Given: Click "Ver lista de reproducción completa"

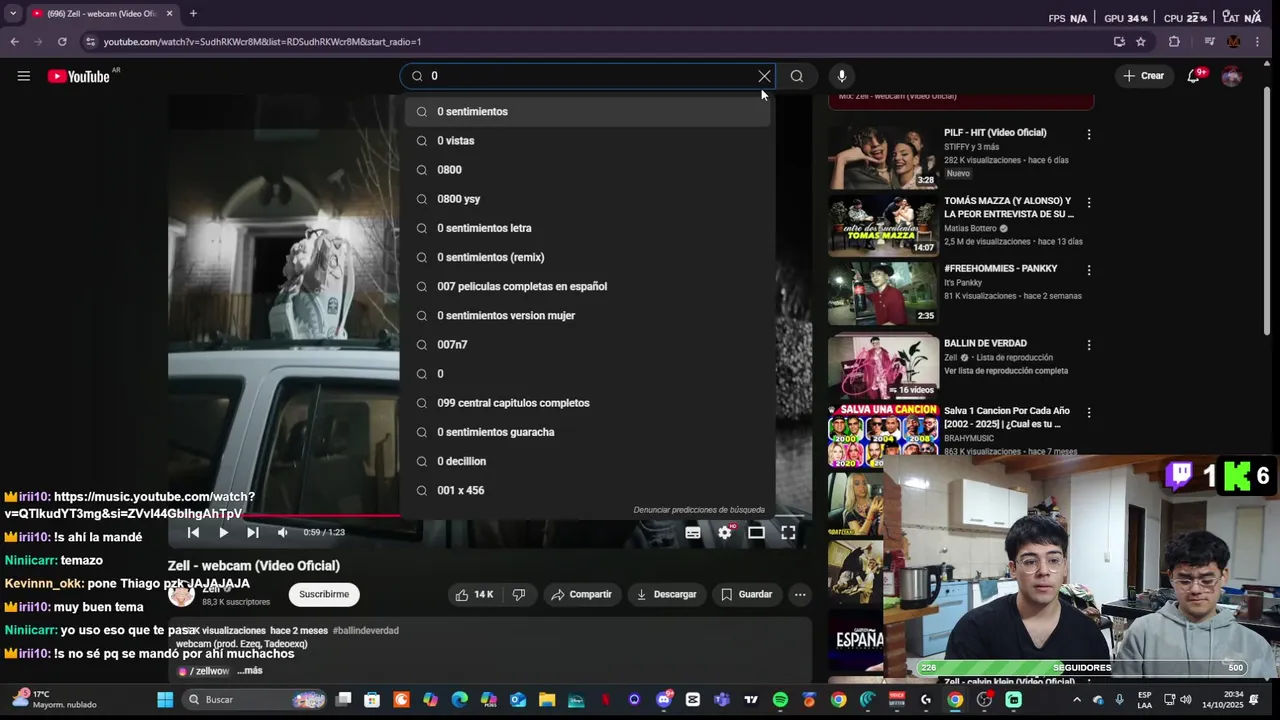Looking at the screenshot, I should pyautogui.click(x=1006, y=371).
